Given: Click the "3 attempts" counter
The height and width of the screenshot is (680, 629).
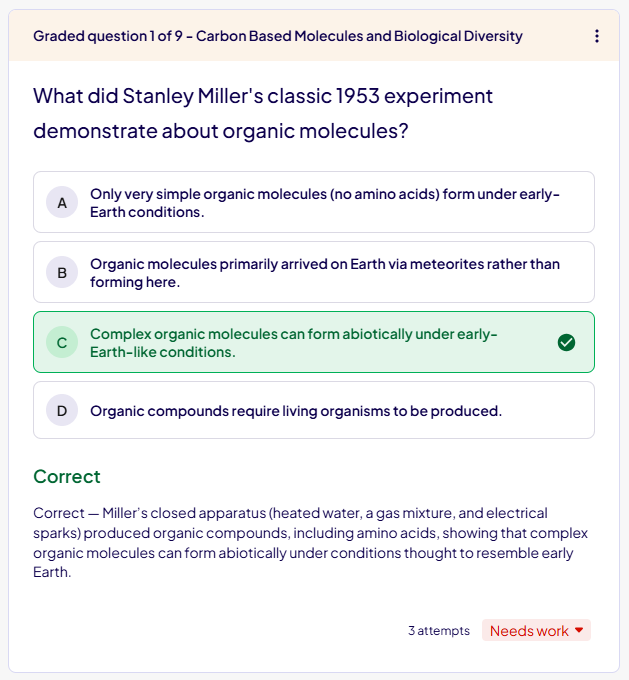Looking at the screenshot, I should pos(438,631).
